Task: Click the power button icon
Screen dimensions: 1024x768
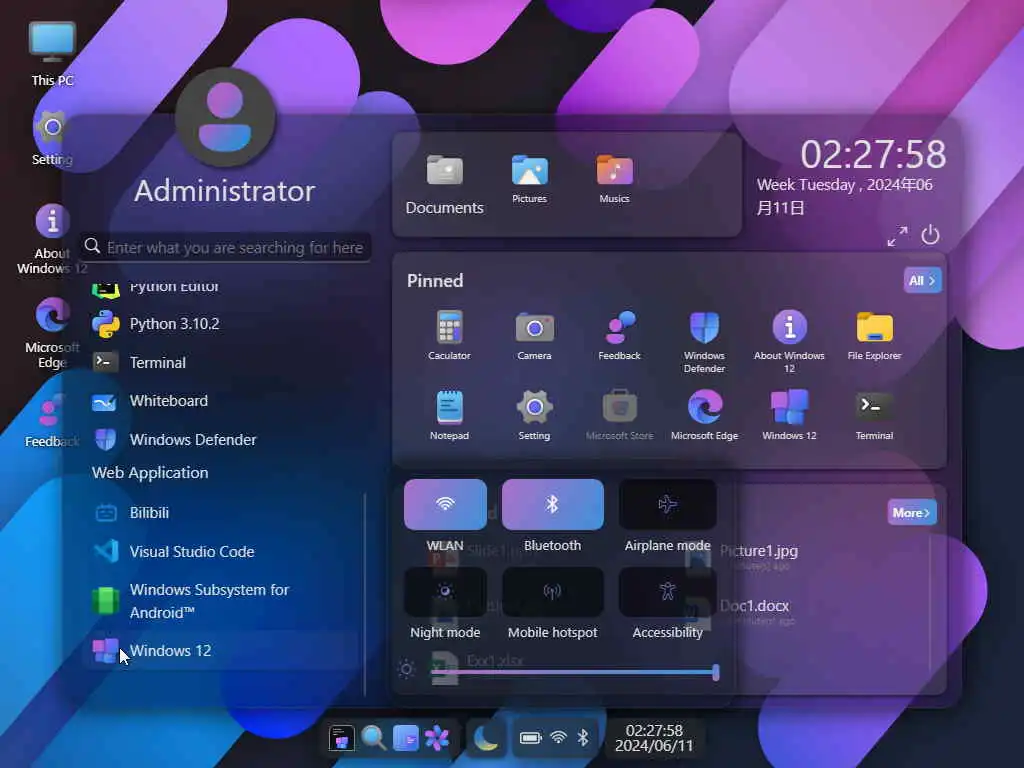Action: (930, 235)
